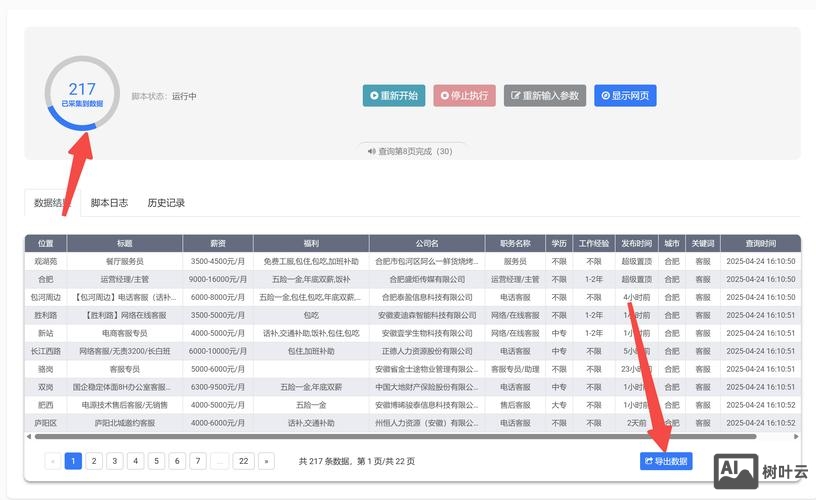Click the 217 collected-data progress ring

coord(82,94)
